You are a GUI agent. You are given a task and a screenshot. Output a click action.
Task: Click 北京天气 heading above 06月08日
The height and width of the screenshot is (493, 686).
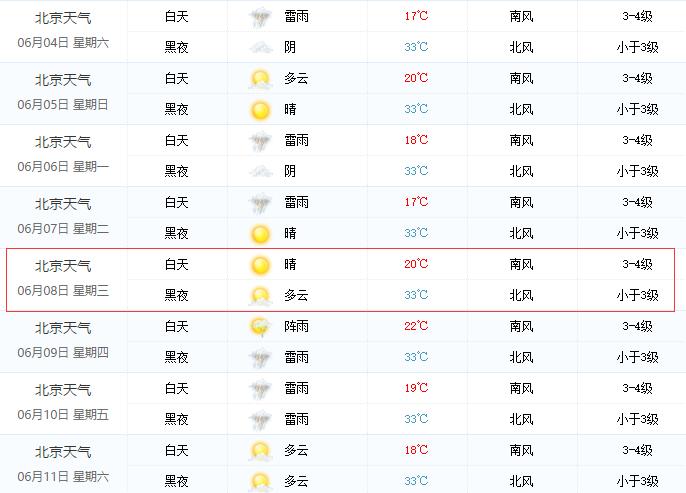(63, 266)
